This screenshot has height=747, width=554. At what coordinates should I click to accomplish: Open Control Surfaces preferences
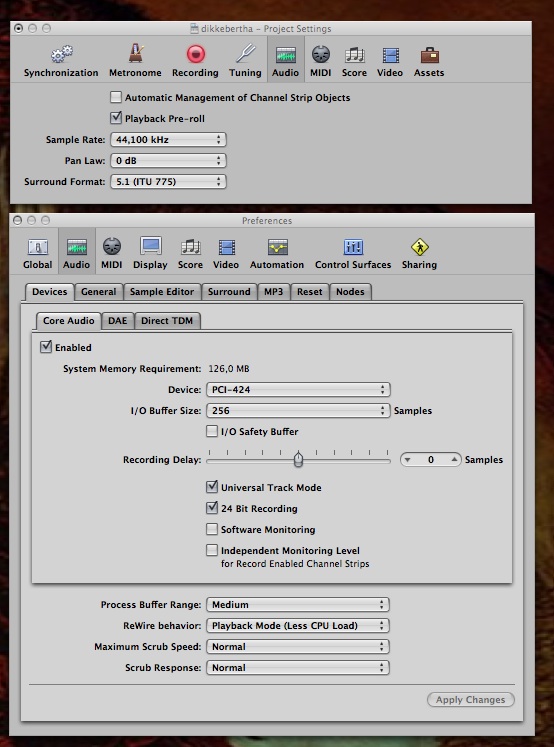353,254
